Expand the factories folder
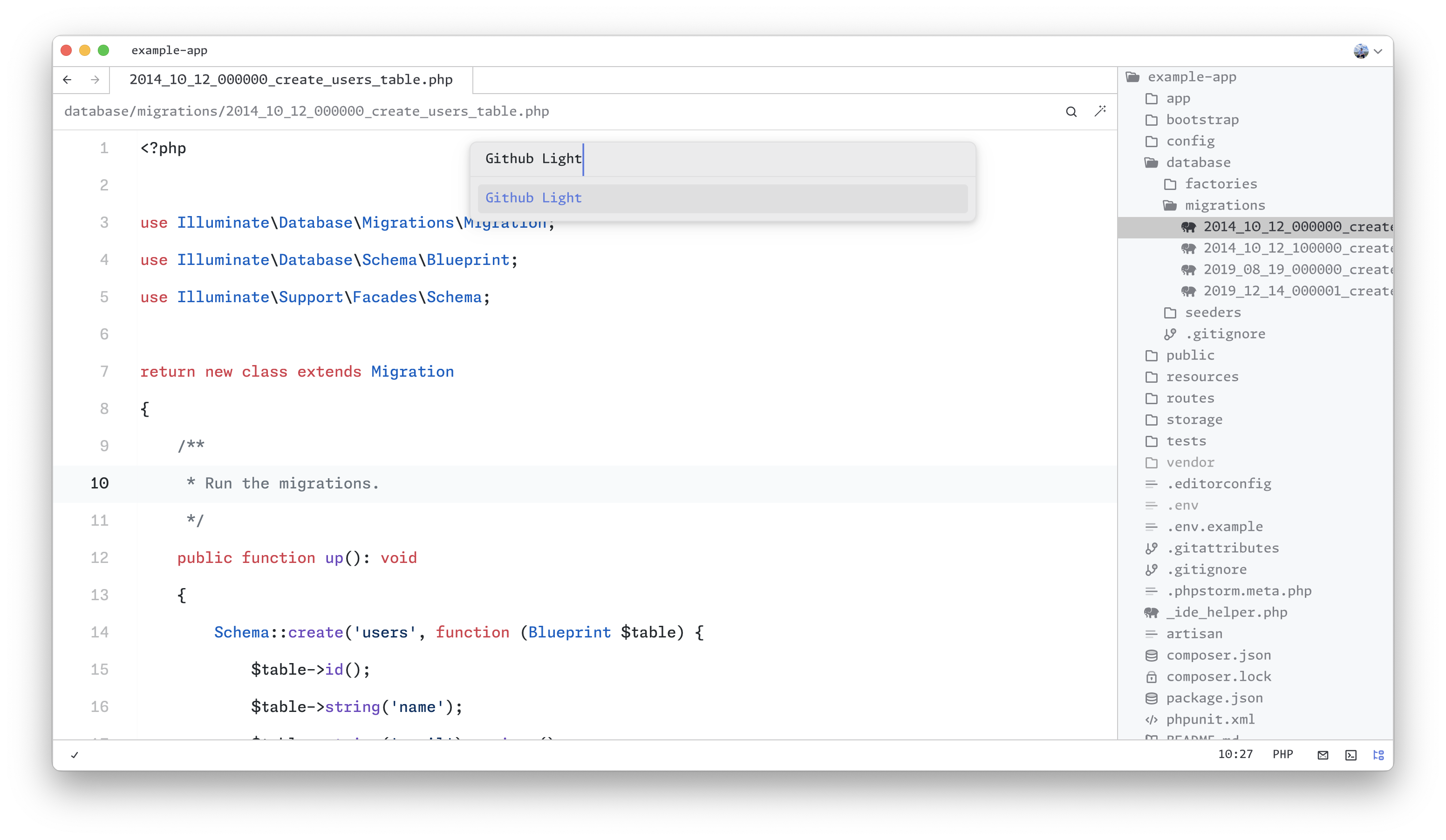Screen dimensions: 1446x840 pos(1220,184)
